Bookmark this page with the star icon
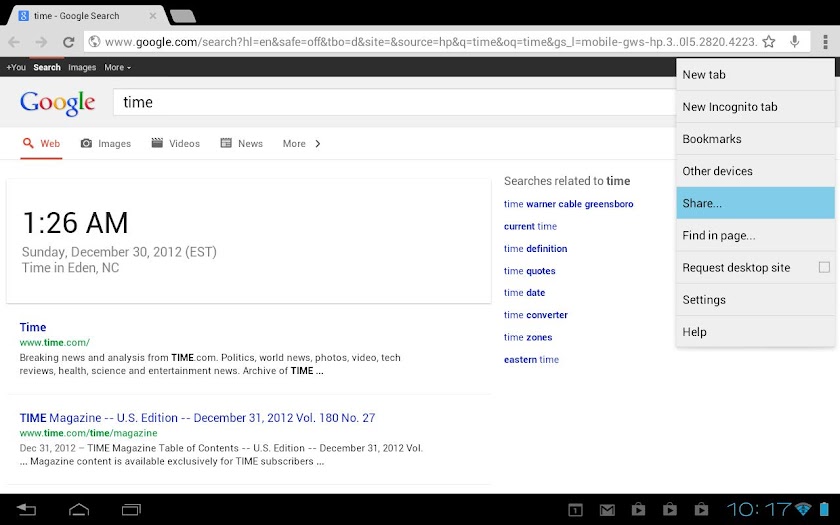Screen dimensions: 840x525 pyautogui.click(x=769, y=42)
